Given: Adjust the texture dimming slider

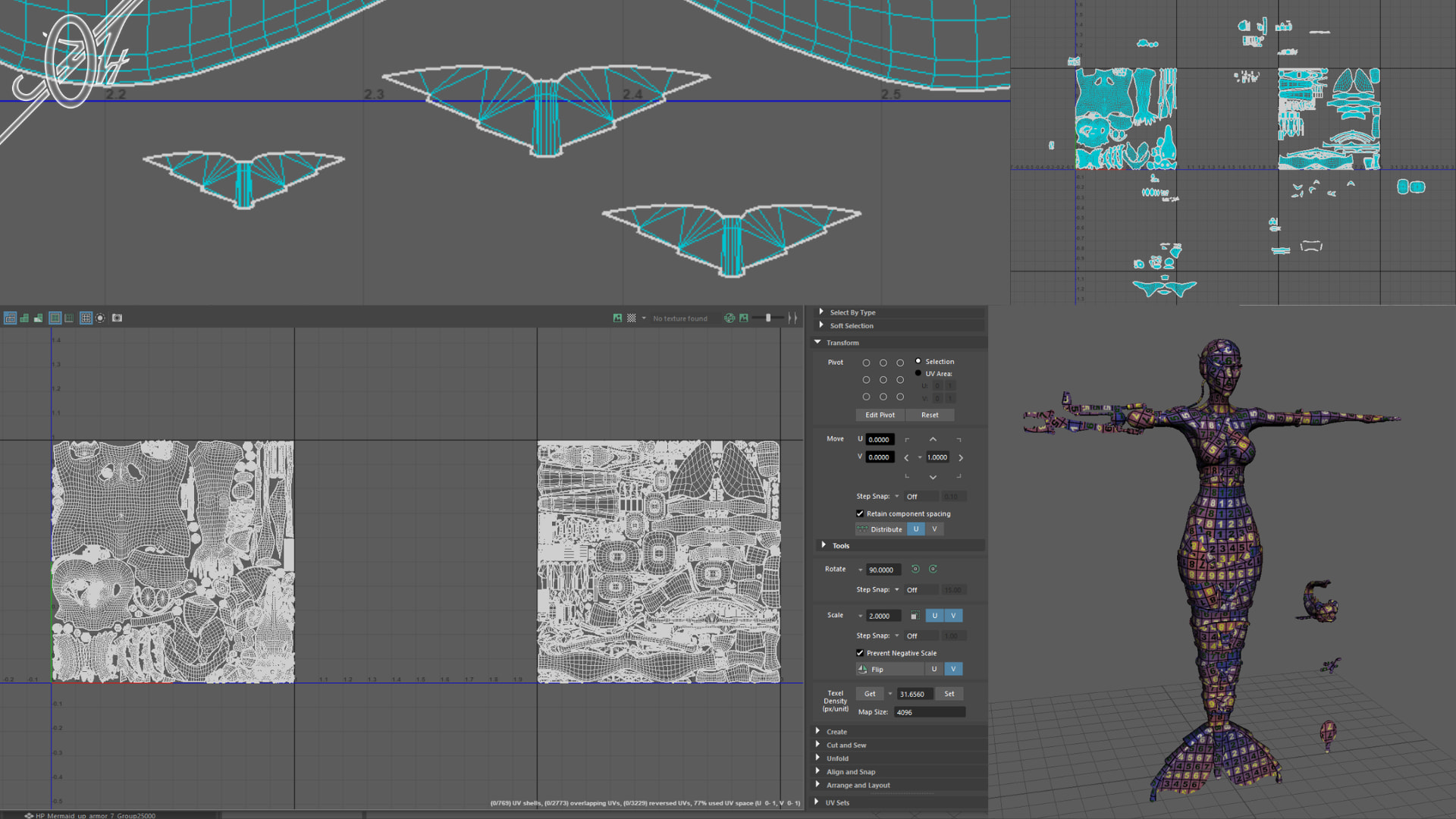Looking at the screenshot, I should (x=768, y=318).
